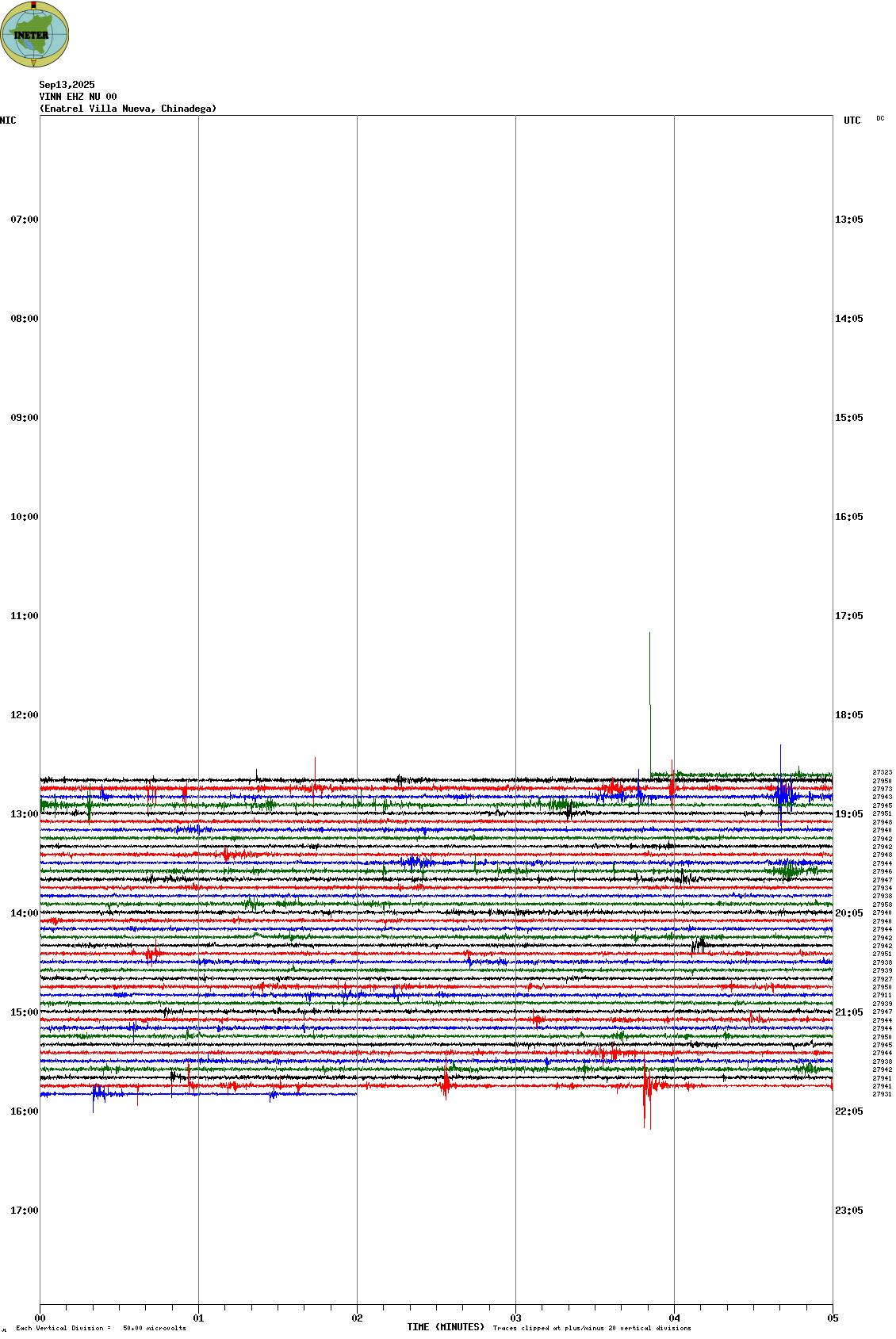Click the 07:00 local time marker
The height and width of the screenshot is (1339, 896).
(24, 220)
